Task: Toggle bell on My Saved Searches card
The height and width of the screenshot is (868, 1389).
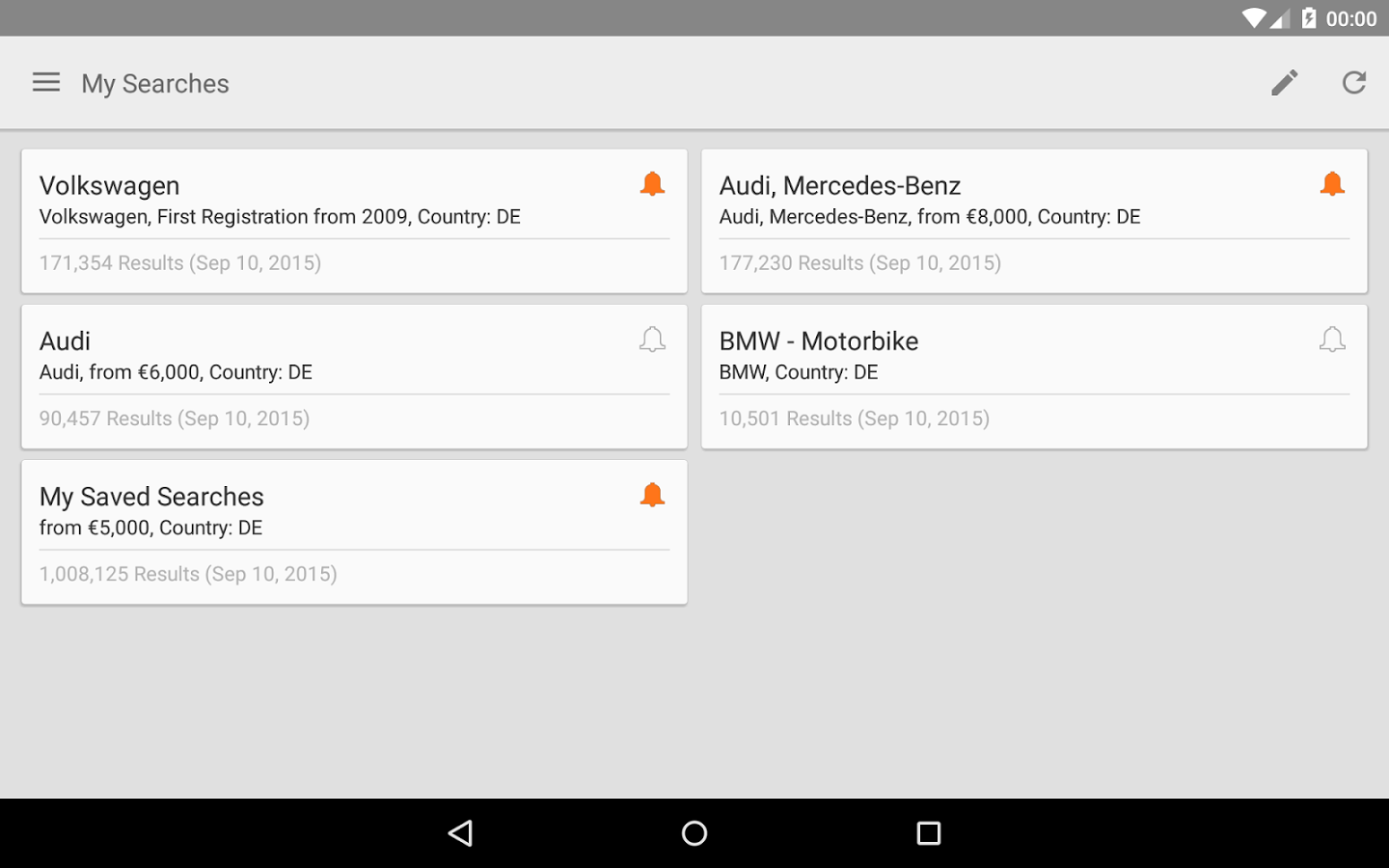Action: [x=652, y=495]
